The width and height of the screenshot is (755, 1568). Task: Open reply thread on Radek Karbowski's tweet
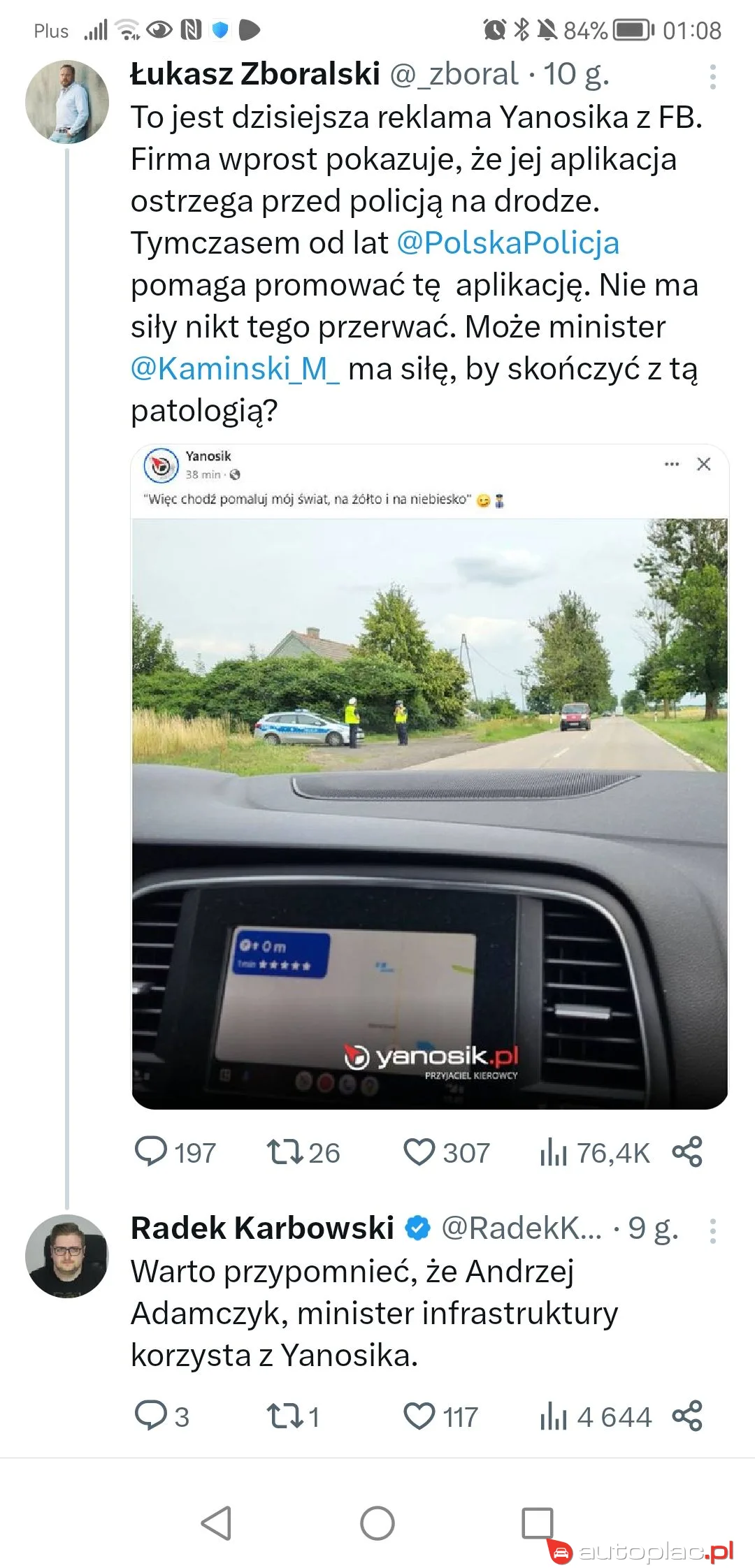151,1416
